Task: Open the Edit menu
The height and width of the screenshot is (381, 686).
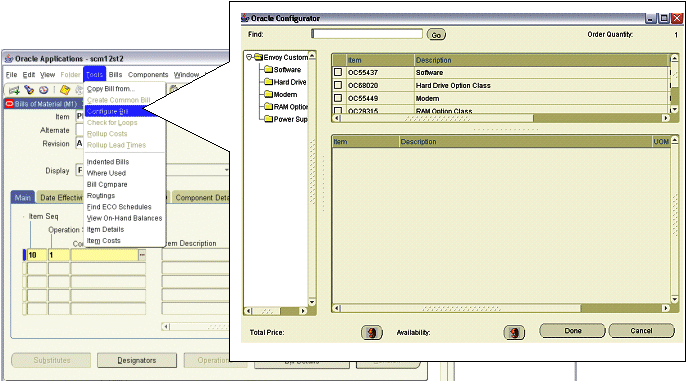Action: click(29, 75)
